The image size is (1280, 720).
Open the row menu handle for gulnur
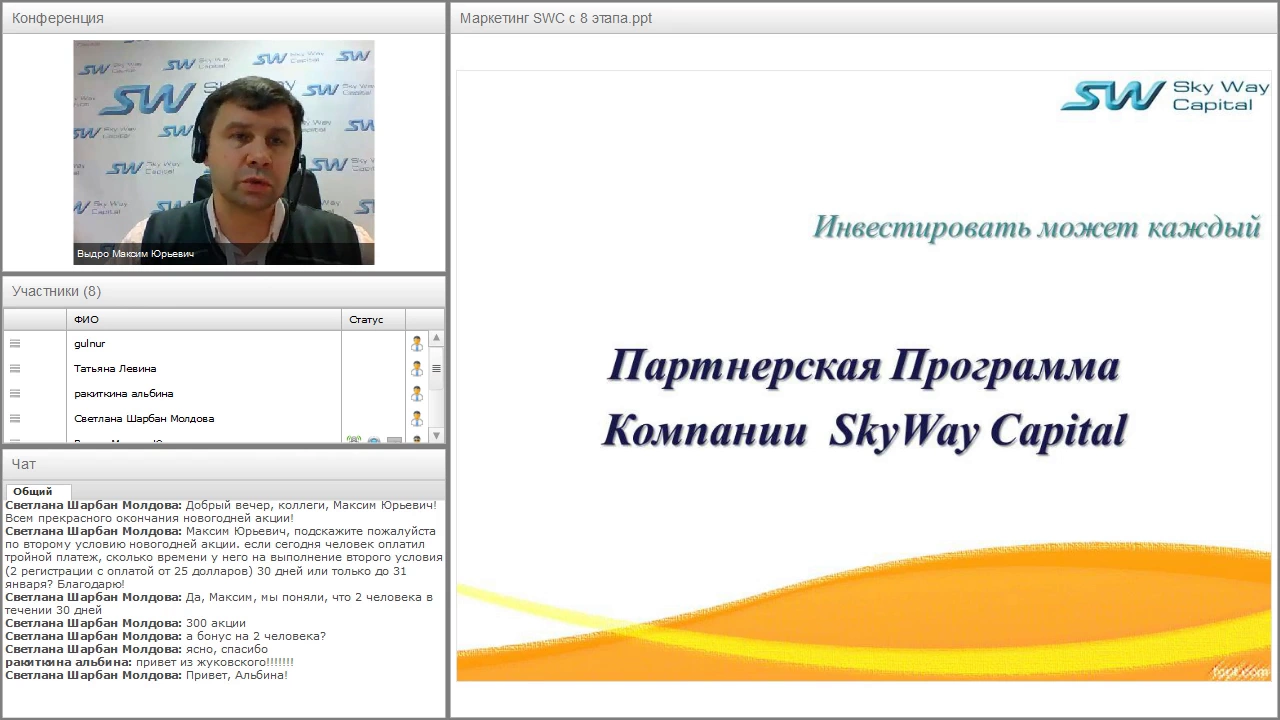[15, 344]
